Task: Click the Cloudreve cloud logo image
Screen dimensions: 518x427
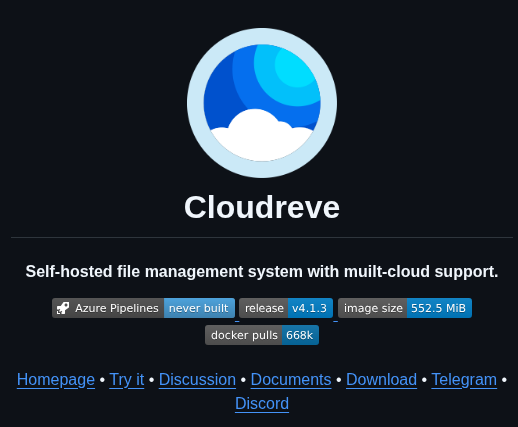Action: 262,103
